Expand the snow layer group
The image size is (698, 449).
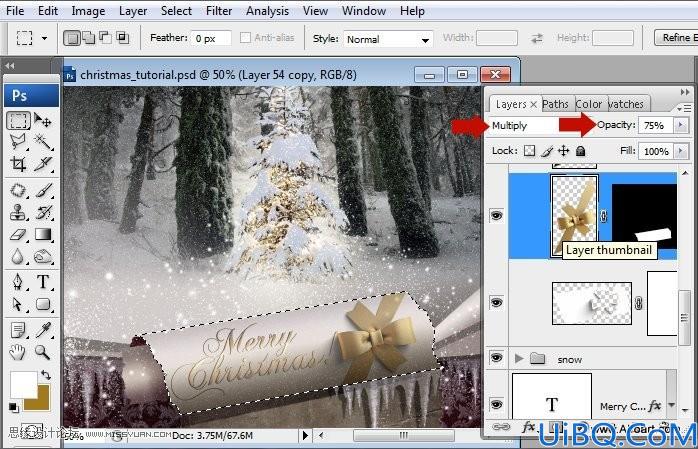[x=519, y=358]
